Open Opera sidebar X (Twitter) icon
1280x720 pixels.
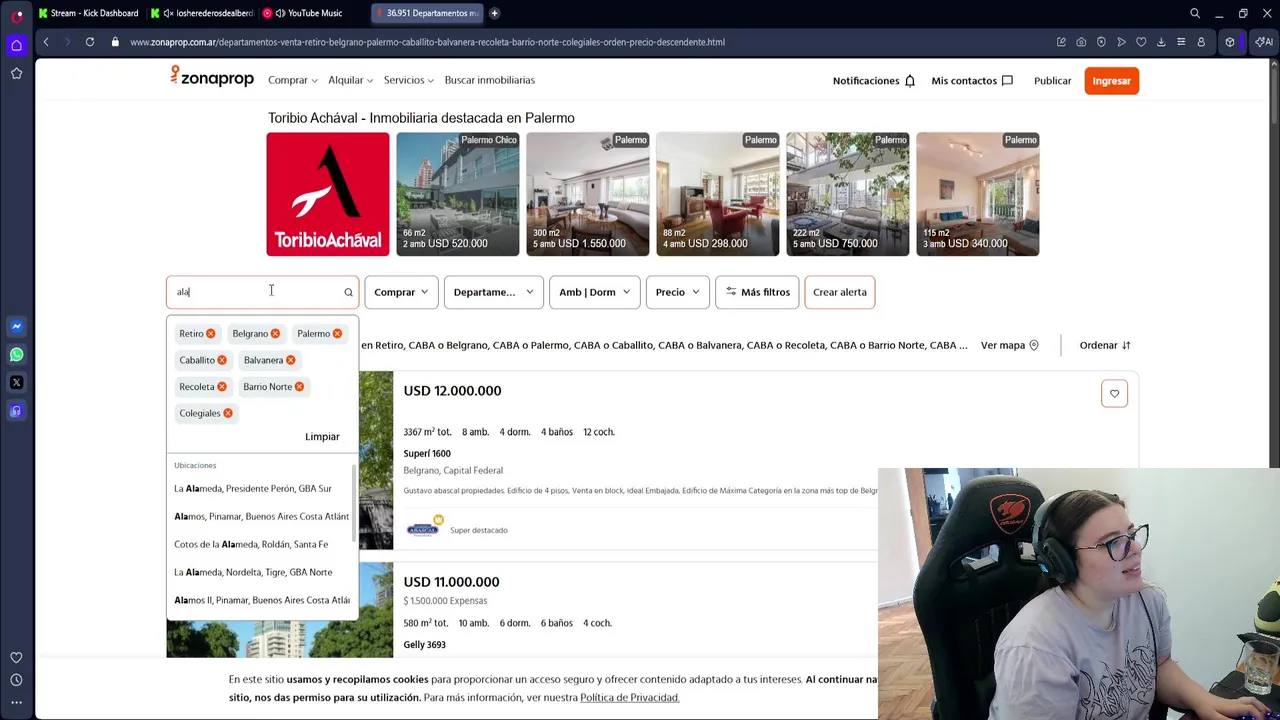coord(16,382)
